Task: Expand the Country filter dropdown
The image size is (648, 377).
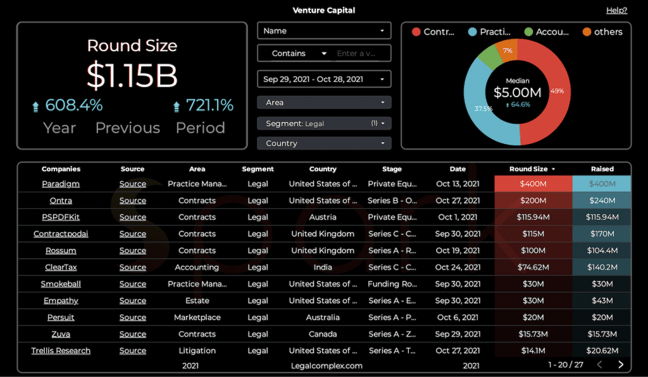Action: 324,143
